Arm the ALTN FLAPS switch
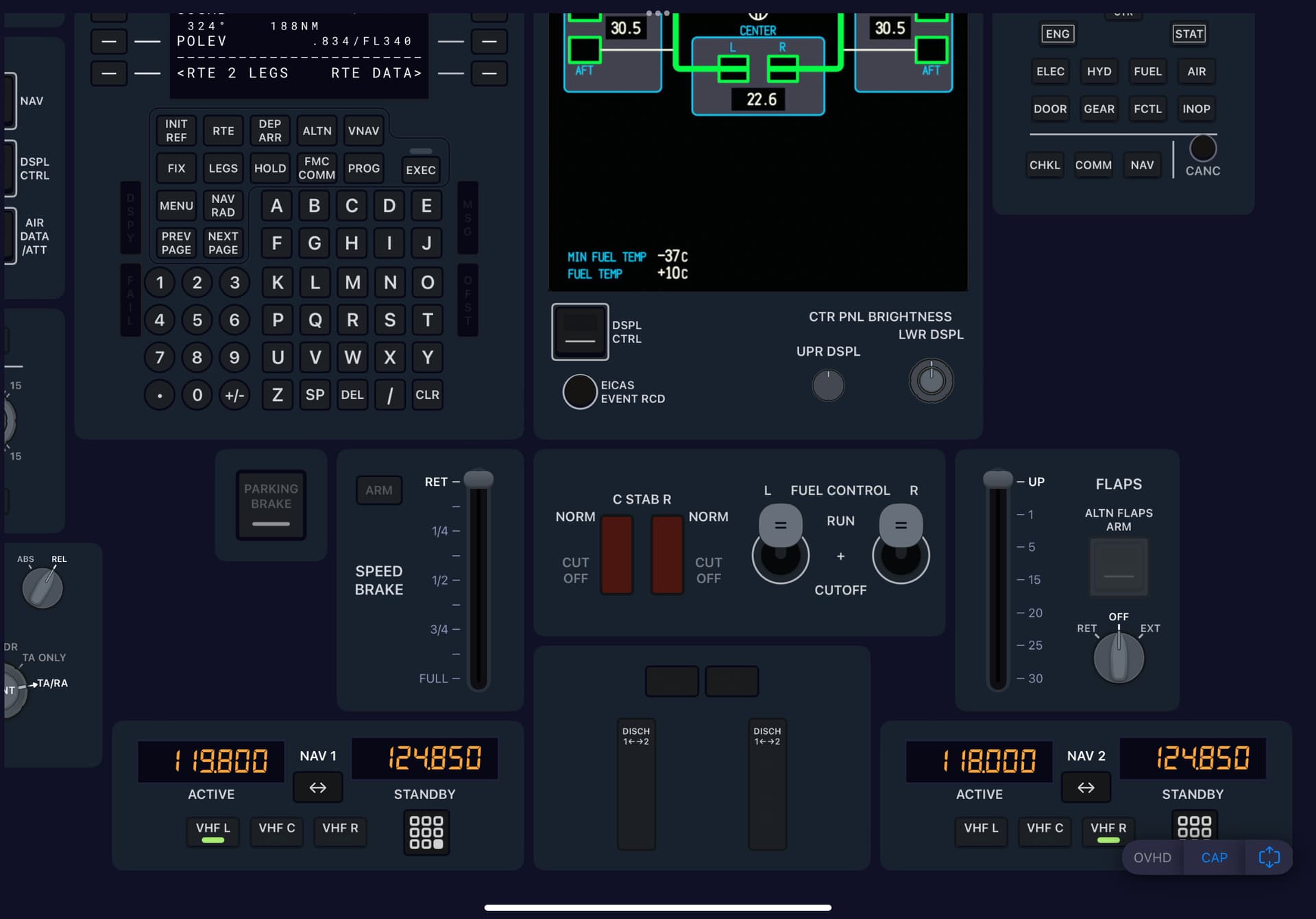 tap(1118, 567)
